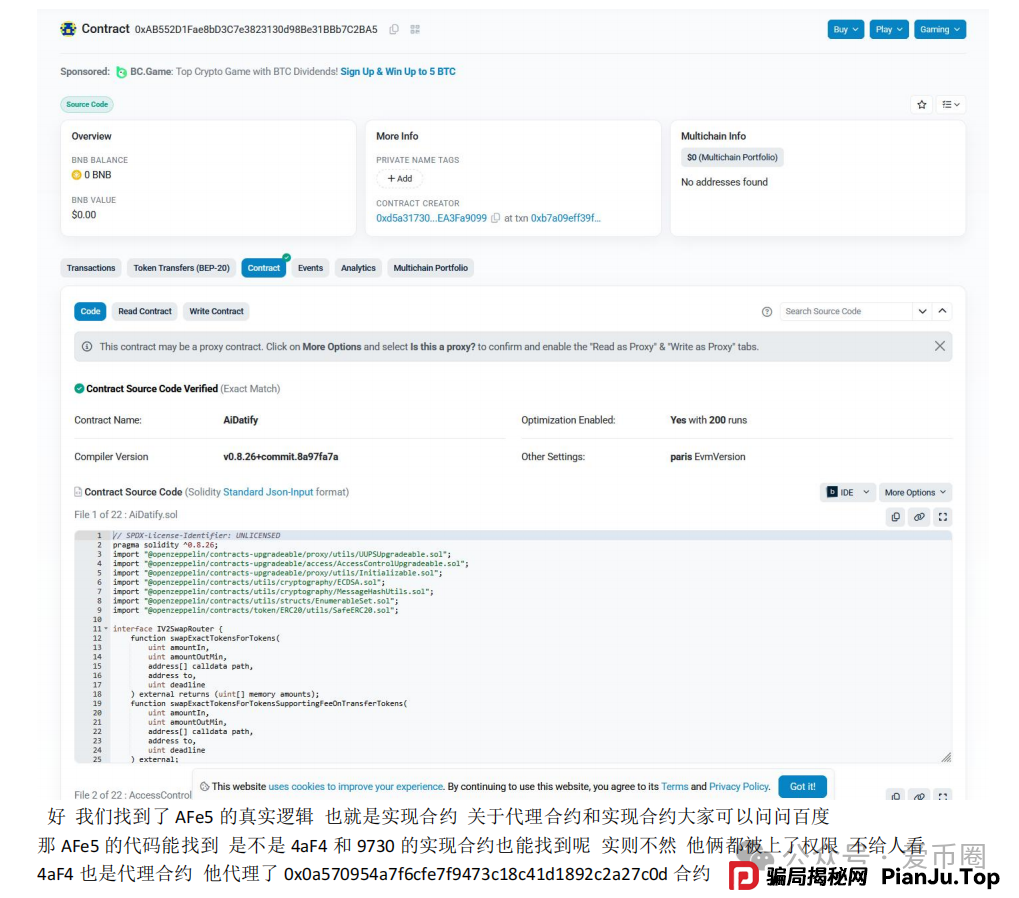Add the contract to favorites via star icon
Image resolution: width=1019 pixels, height=898 pixels.
click(921, 104)
